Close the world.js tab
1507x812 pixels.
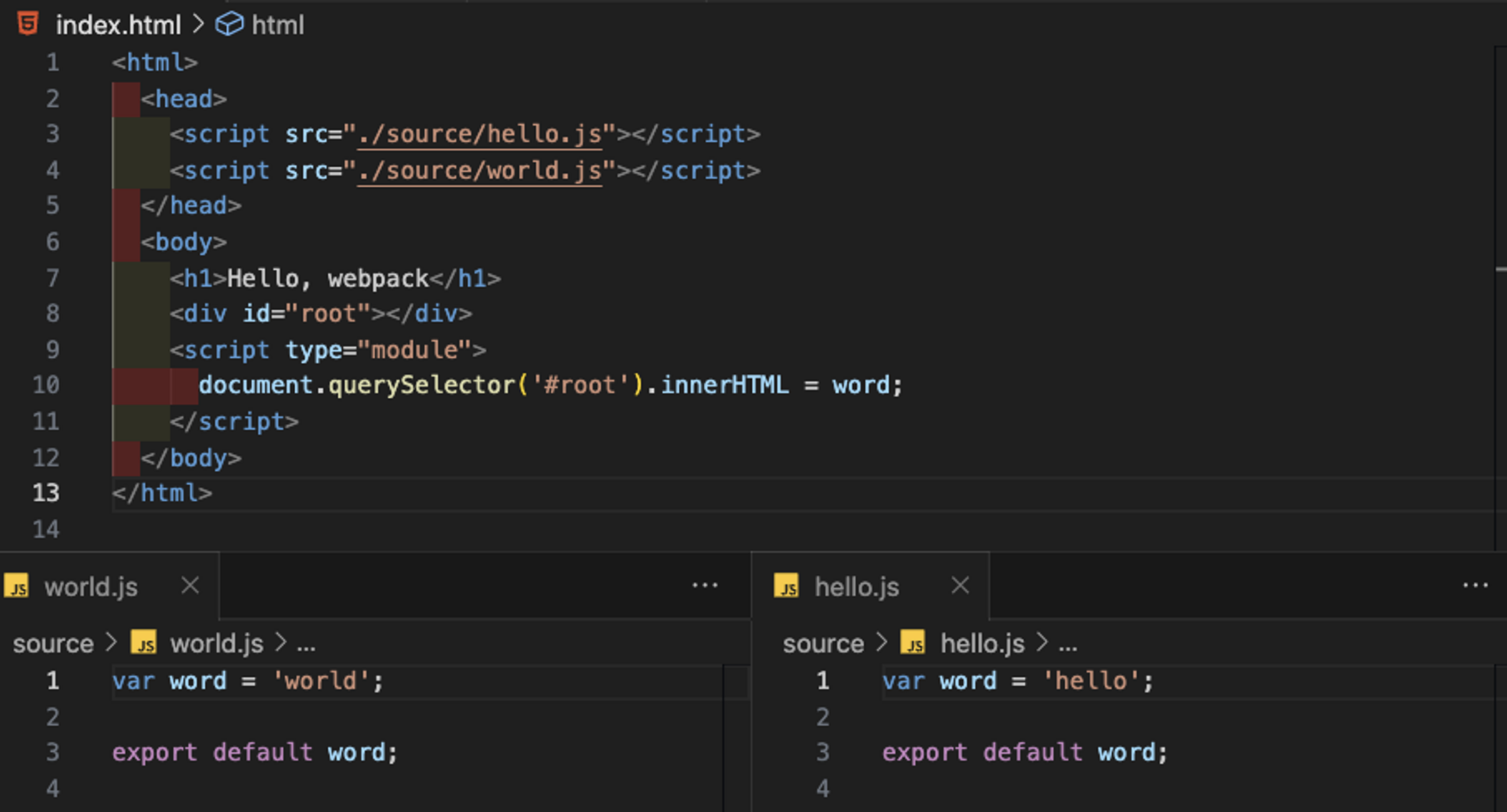coord(190,585)
